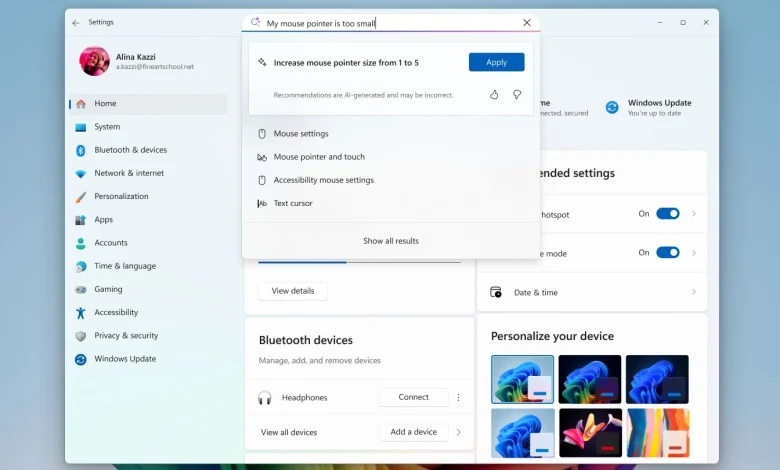Select the colorful abstract theme thumbnail
Viewport: 780px width, 470px height.
click(658, 433)
